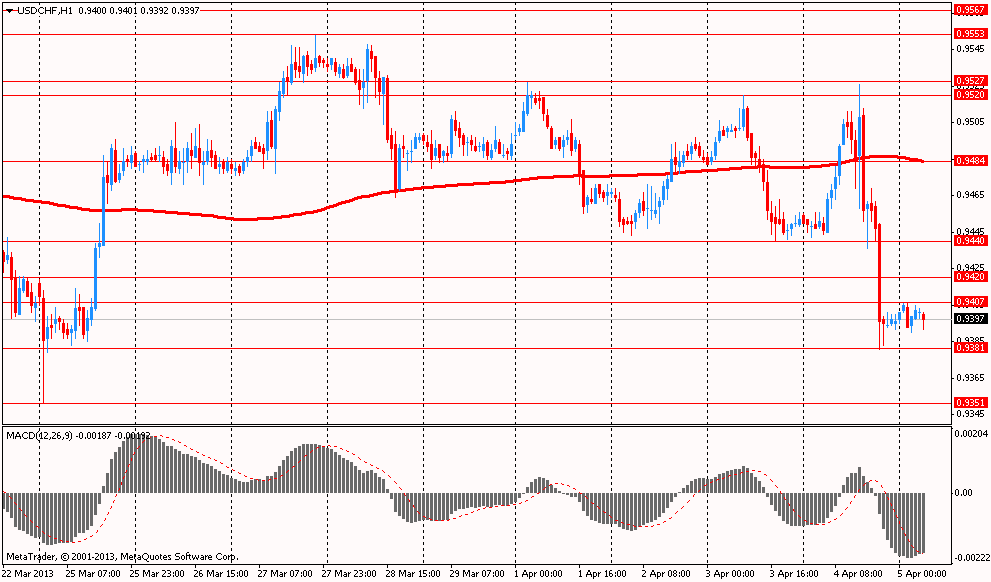Screen dimensions: 991x582
Task: Select the USDCHF,H1 chart title
Action: pos(45,11)
